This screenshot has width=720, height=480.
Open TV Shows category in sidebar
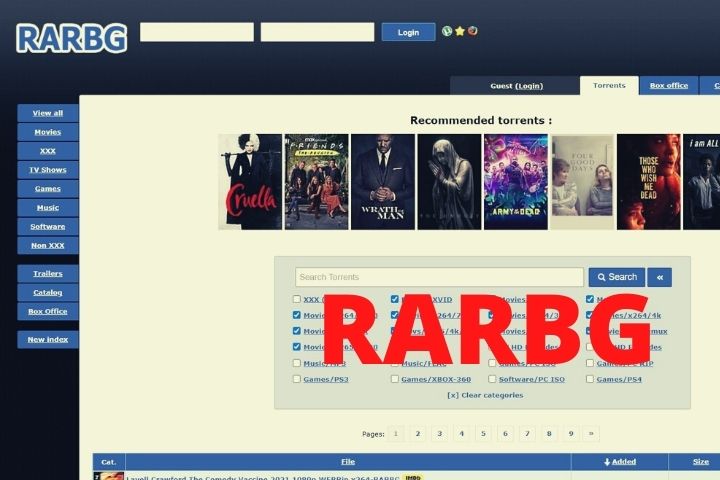click(48, 169)
